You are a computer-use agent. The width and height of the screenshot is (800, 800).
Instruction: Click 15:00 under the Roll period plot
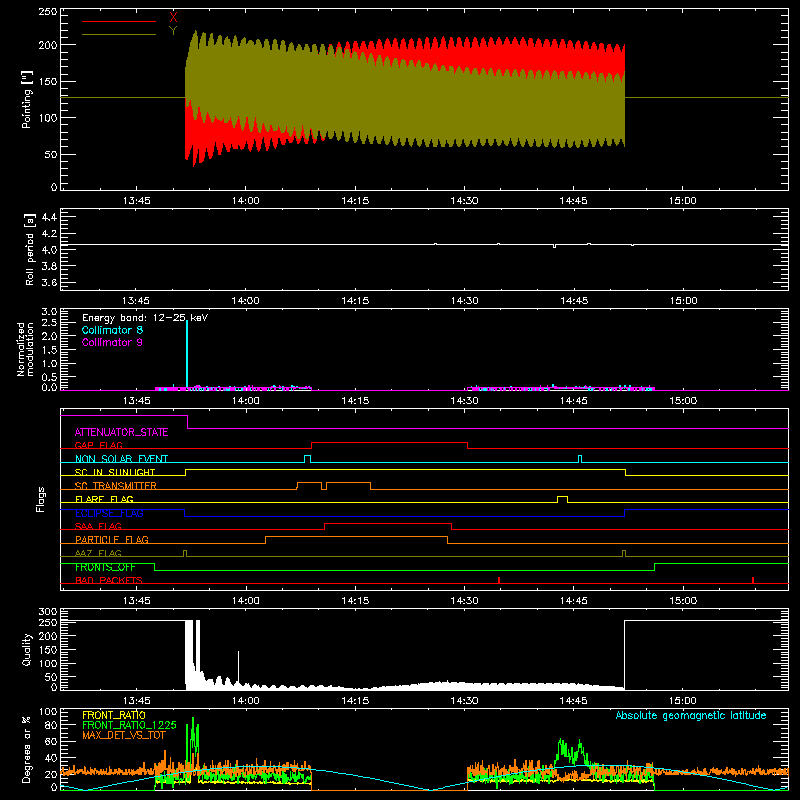tap(683, 301)
